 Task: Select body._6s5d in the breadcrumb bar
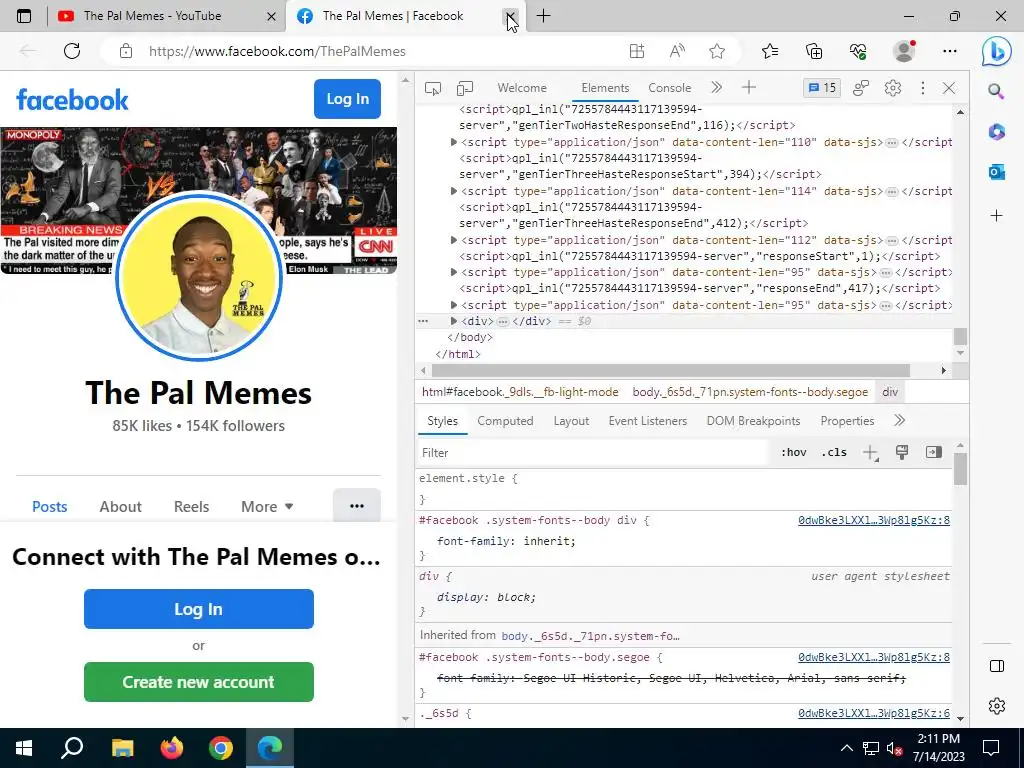tap(750, 392)
